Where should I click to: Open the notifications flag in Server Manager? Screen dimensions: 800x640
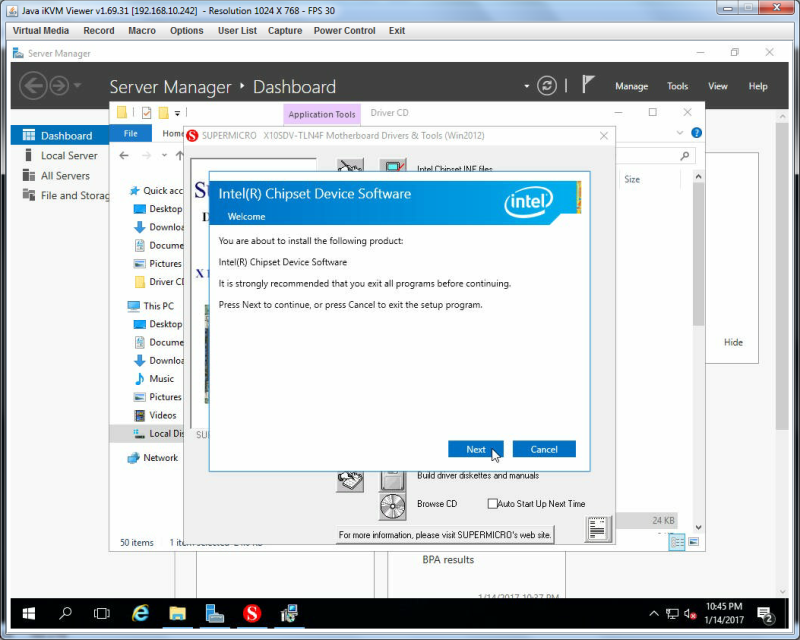point(588,85)
